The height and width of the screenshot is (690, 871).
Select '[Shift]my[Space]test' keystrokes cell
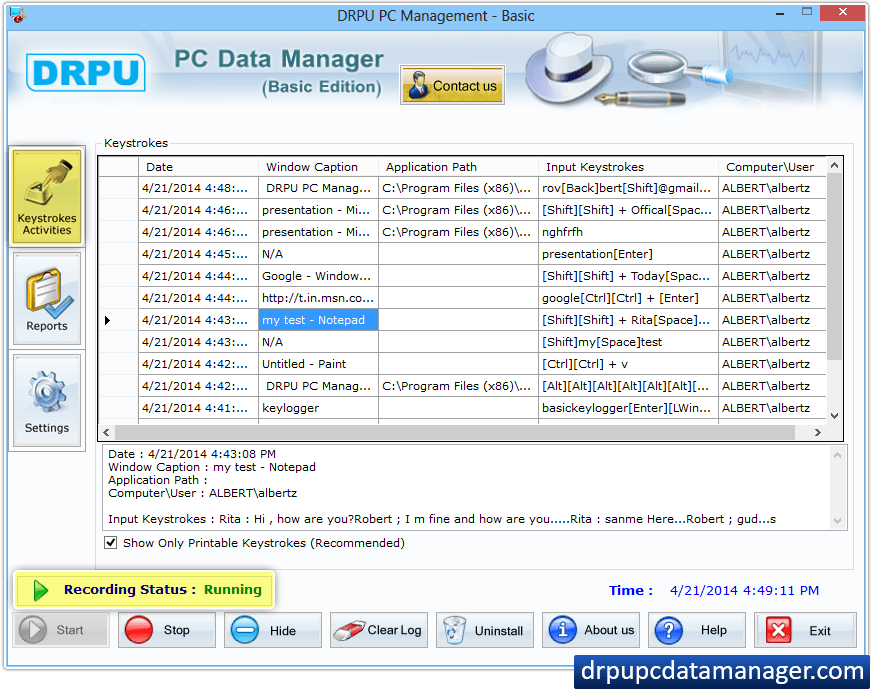point(628,342)
